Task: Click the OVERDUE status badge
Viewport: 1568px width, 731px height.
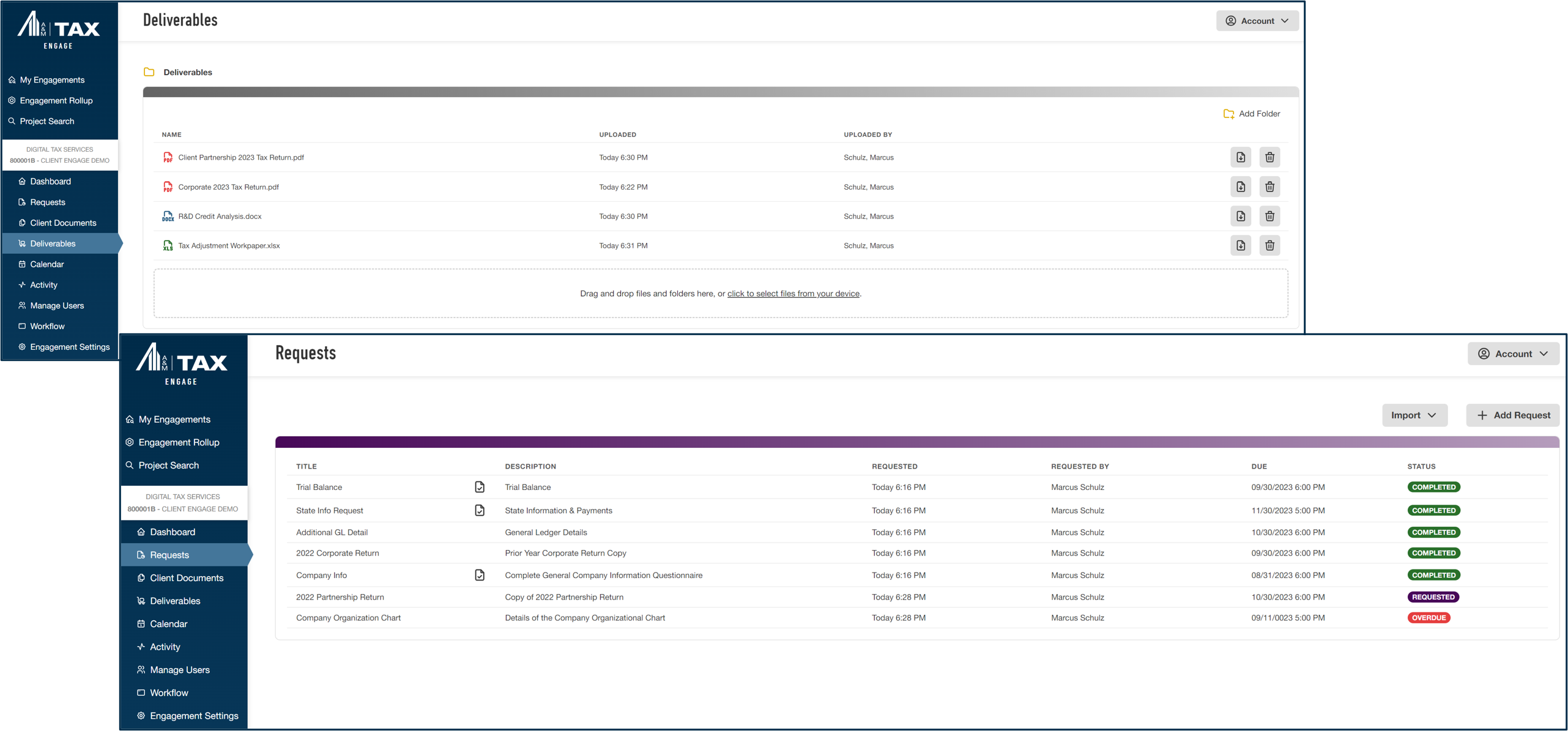Action: pos(1429,618)
